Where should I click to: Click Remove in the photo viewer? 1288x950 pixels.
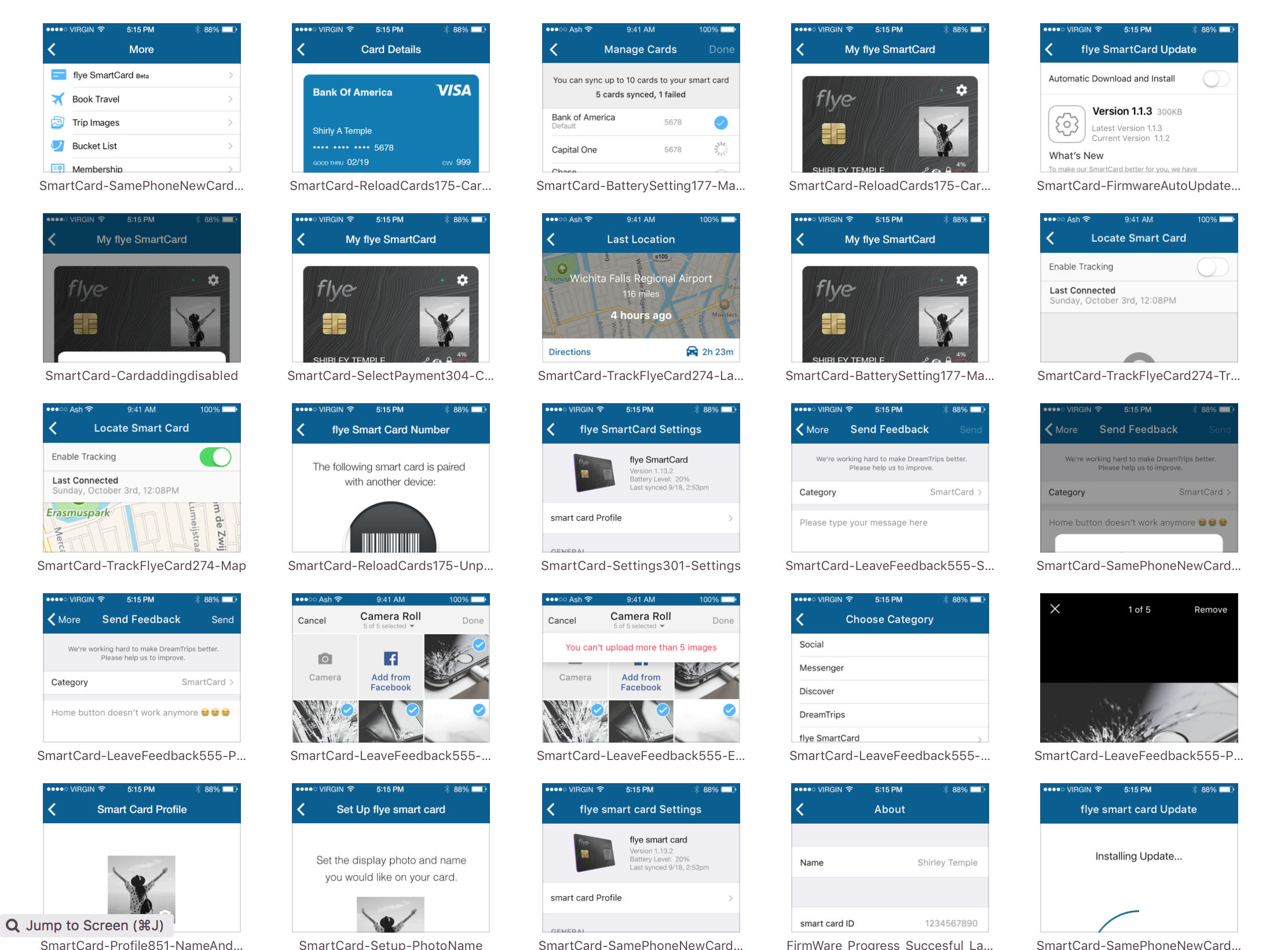tap(1210, 609)
